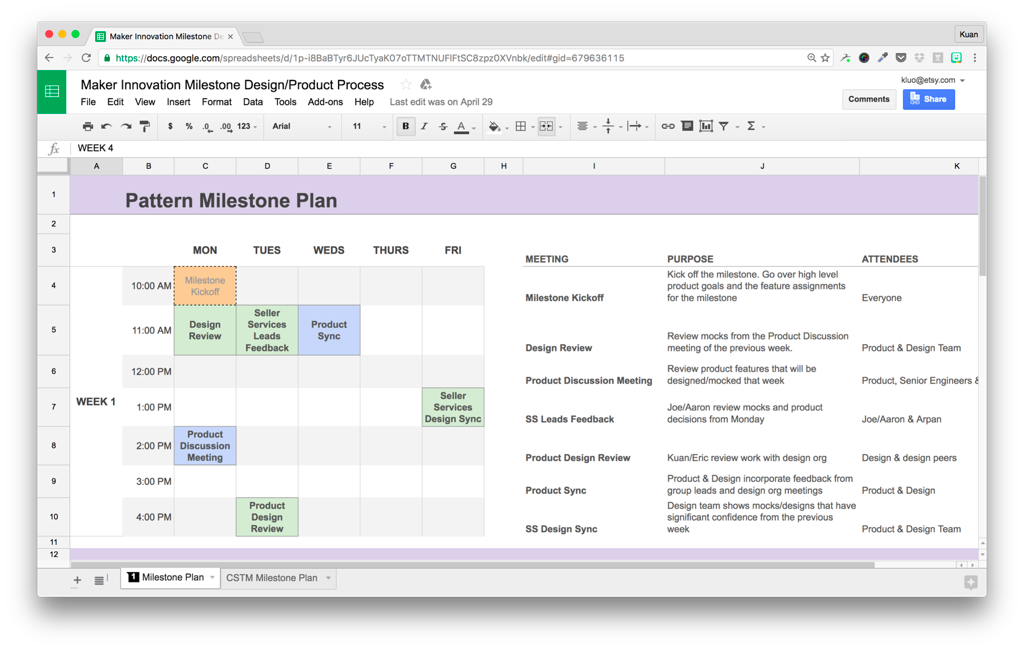Click the Print icon in the toolbar

click(88, 126)
